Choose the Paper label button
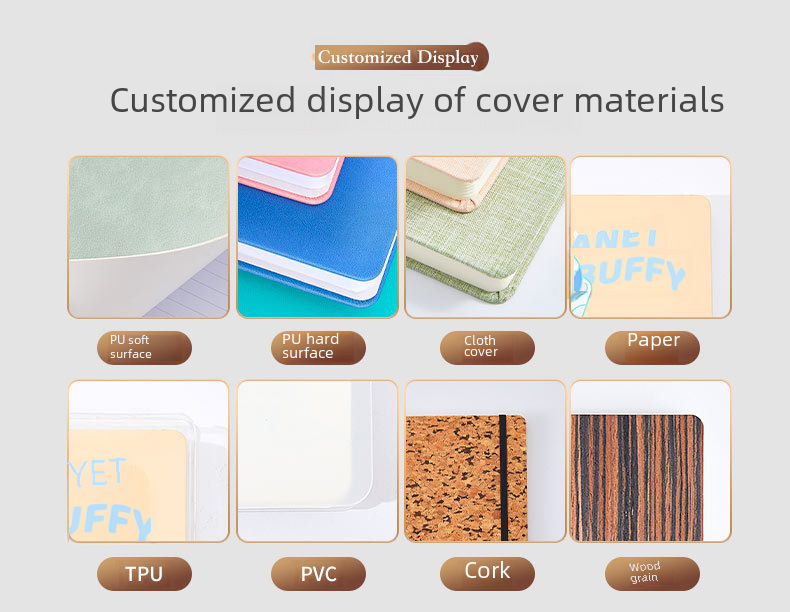 pos(652,348)
